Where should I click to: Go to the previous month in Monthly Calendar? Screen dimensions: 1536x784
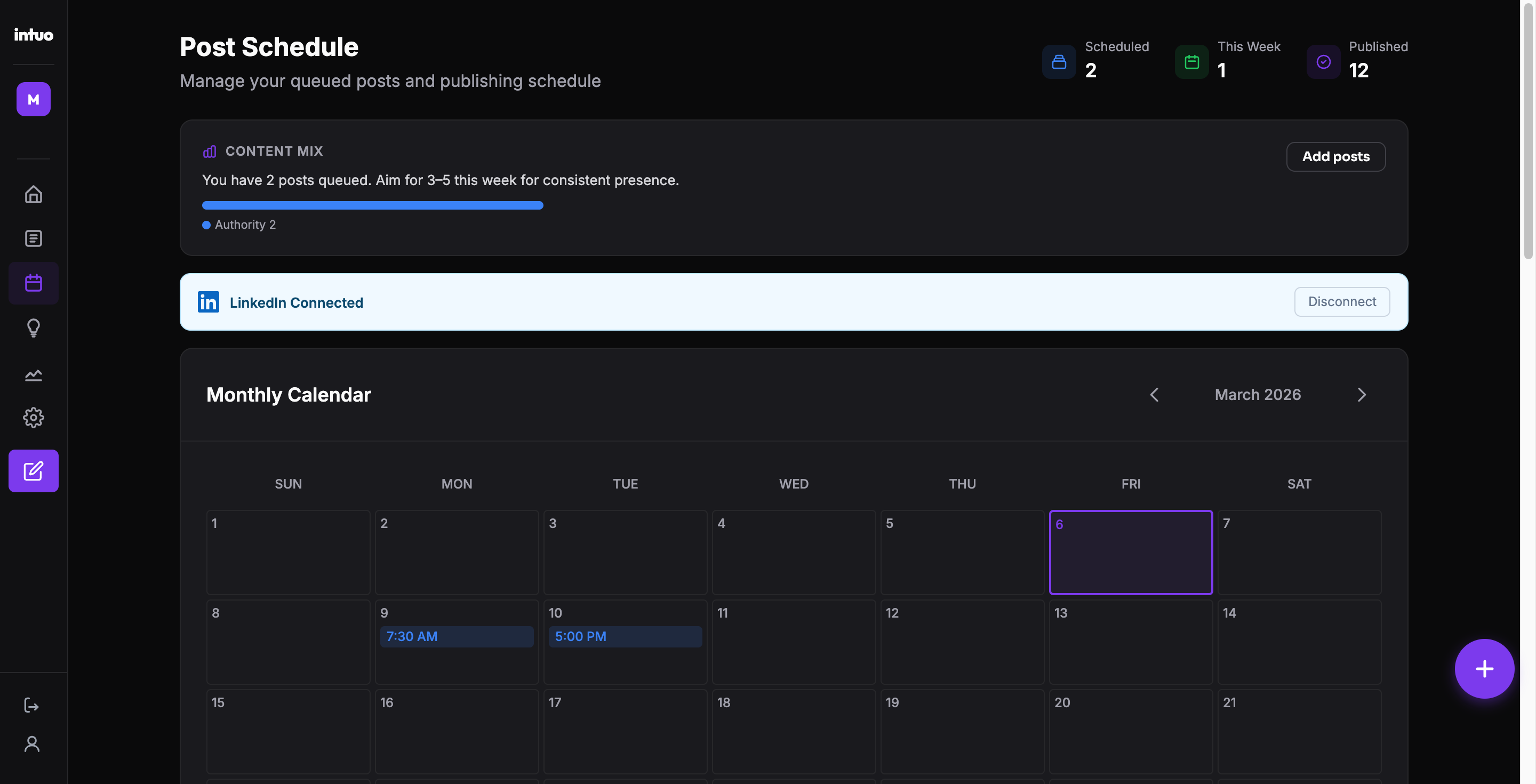[1154, 394]
